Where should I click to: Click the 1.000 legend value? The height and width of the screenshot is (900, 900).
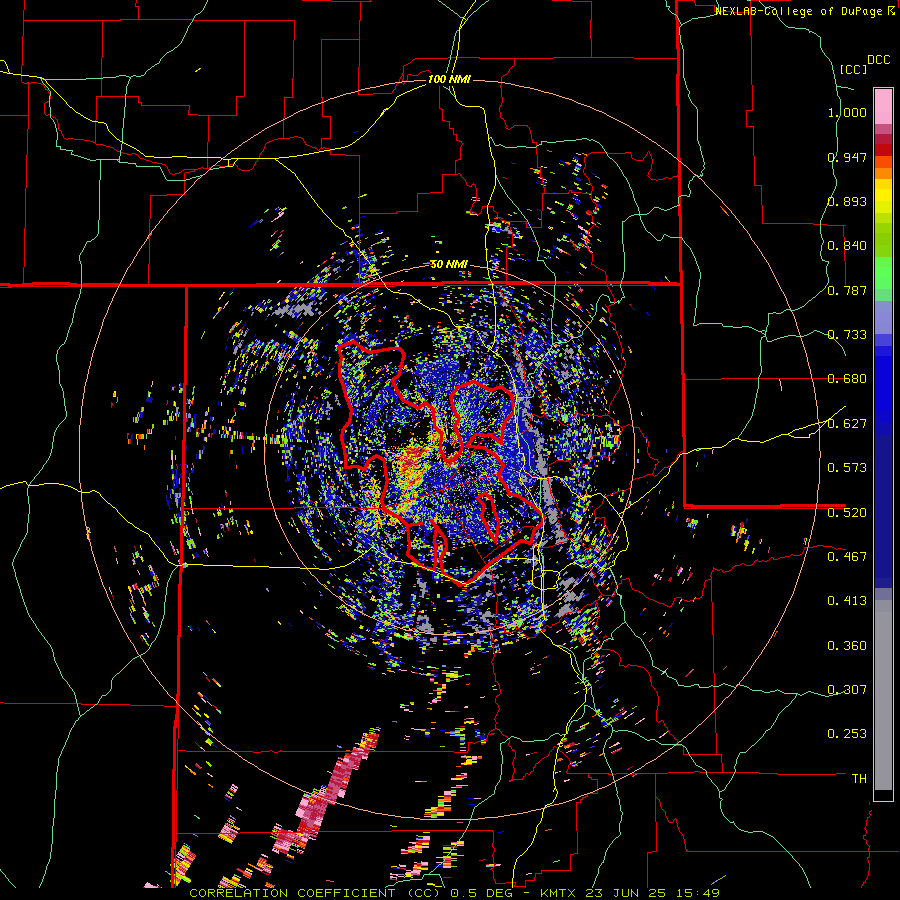[x=847, y=112]
